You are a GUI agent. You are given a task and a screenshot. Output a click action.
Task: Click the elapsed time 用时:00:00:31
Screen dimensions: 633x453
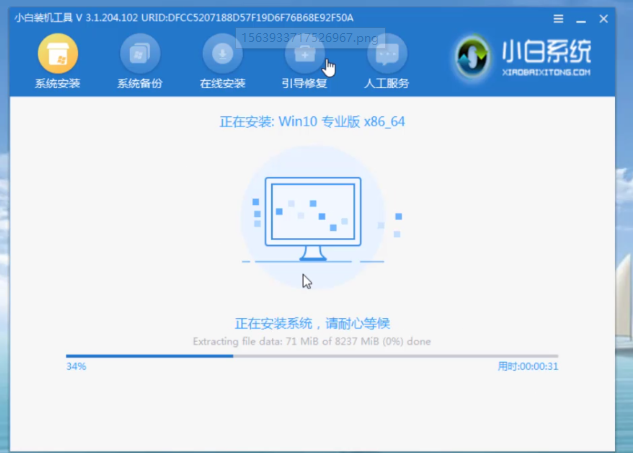(x=528, y=366)
